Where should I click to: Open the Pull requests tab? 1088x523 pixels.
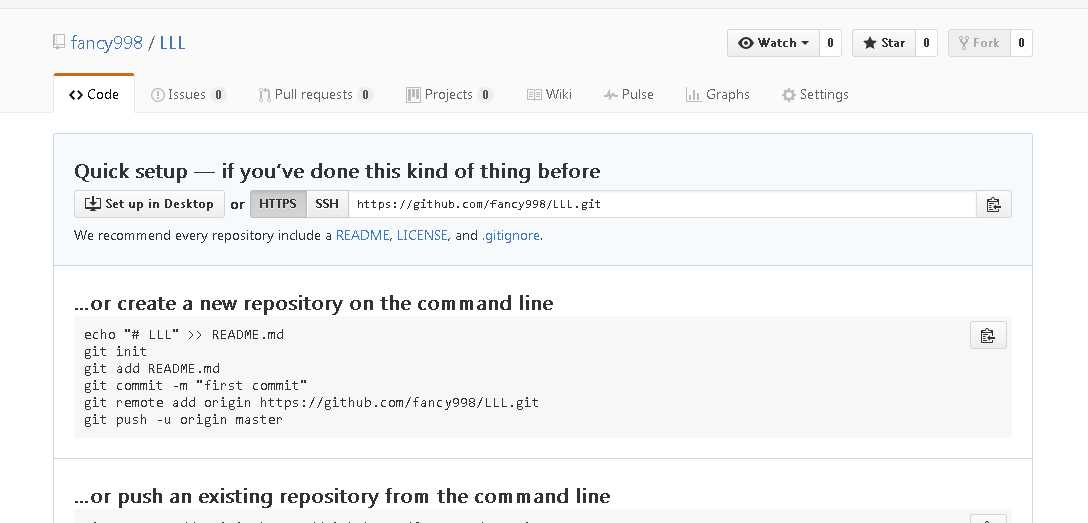315,95
